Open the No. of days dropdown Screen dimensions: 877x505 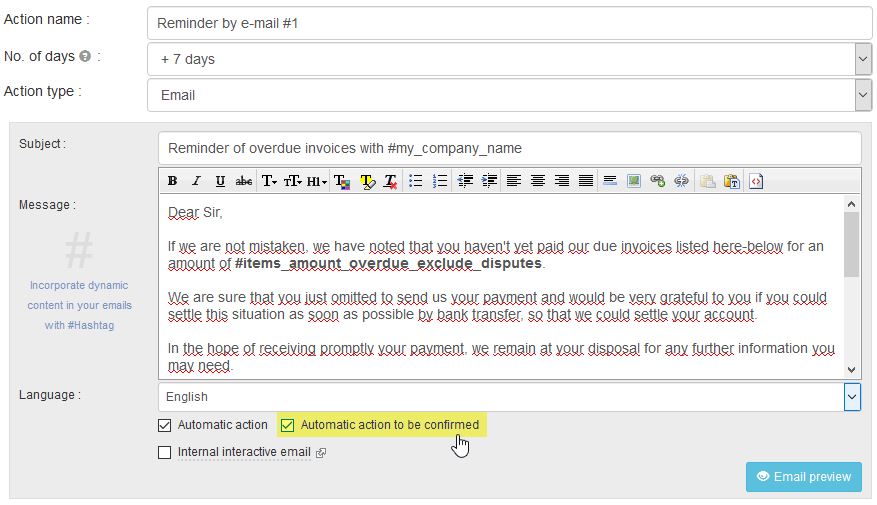(863, 59)
